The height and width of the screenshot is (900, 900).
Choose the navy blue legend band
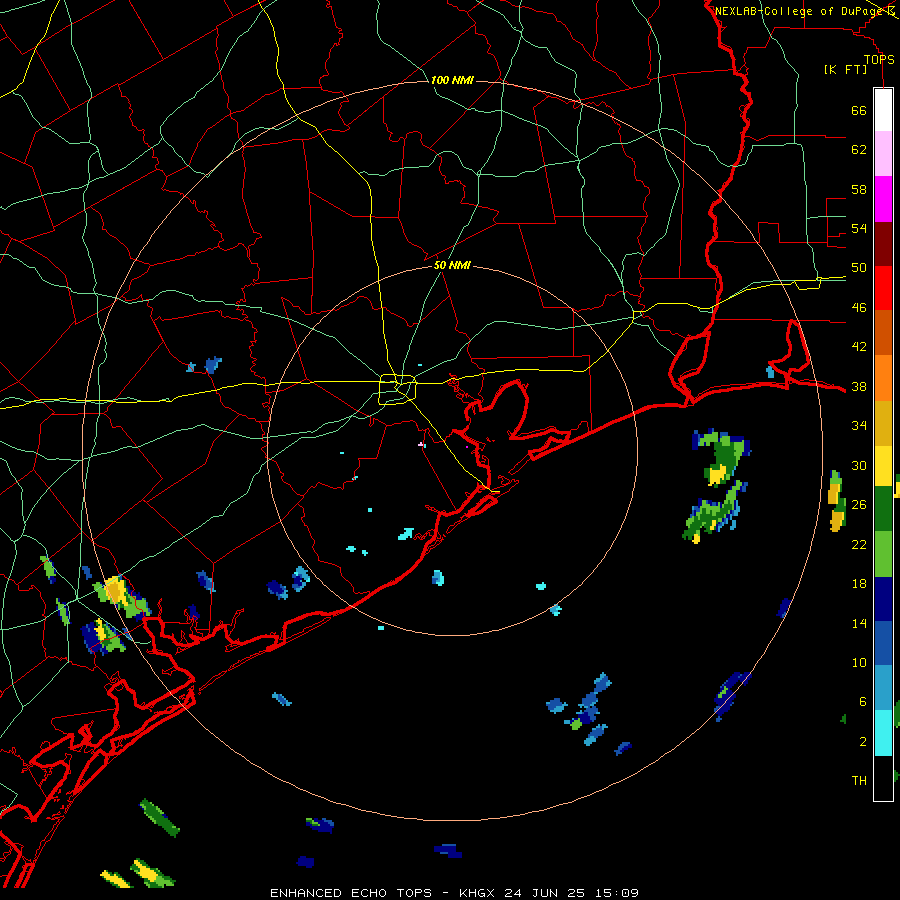click(883, 599)
